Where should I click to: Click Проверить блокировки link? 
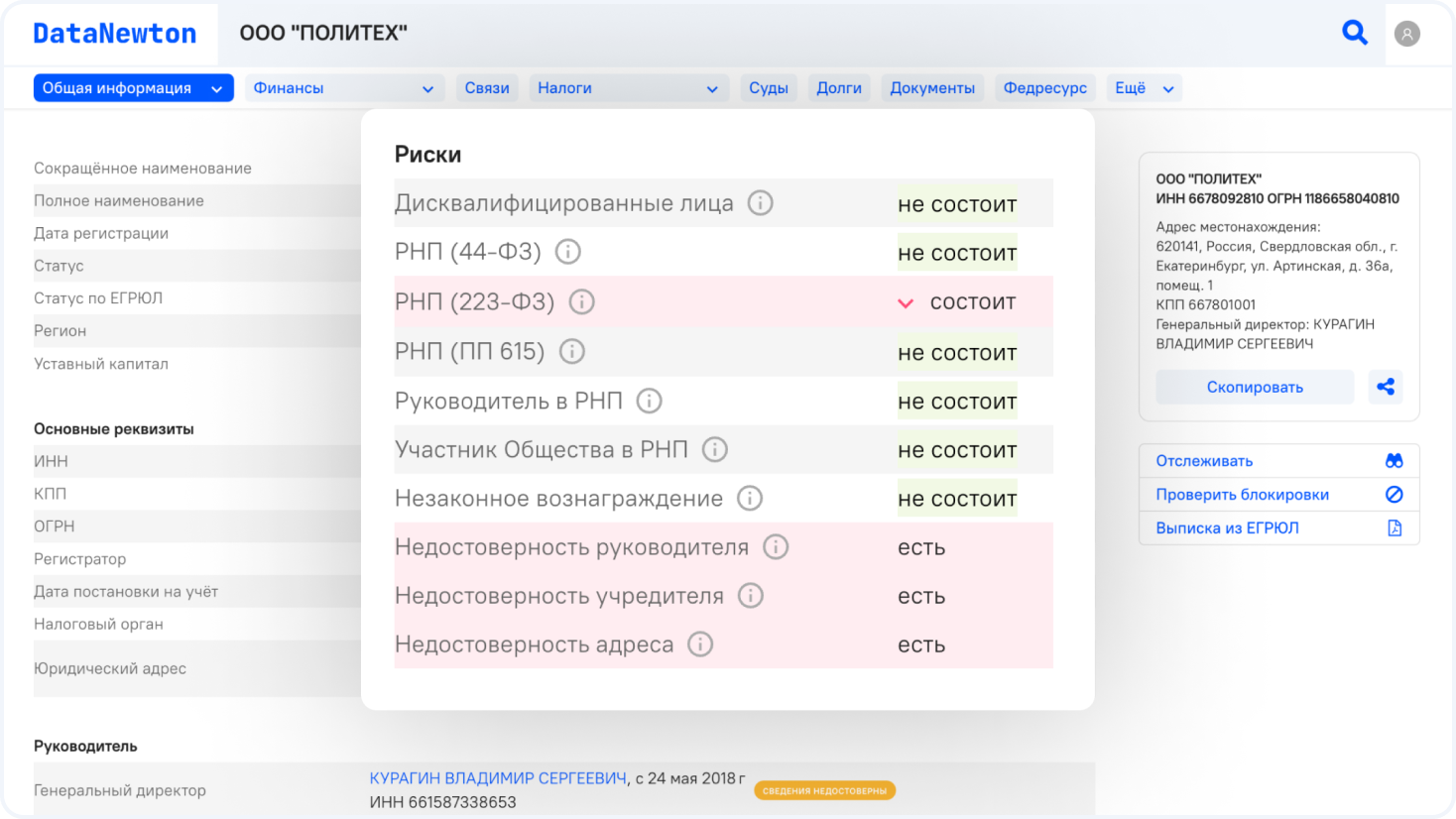1242,495
